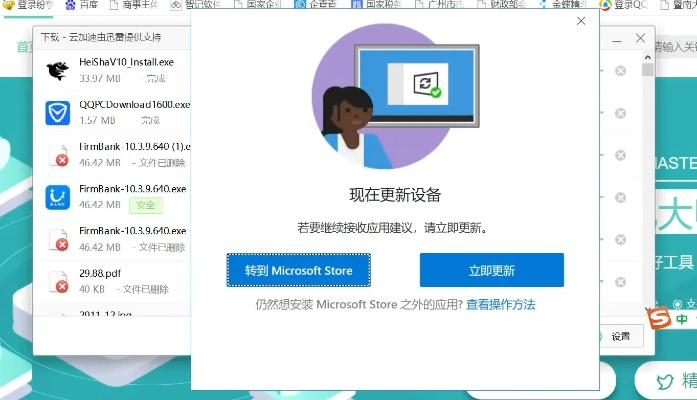Remove the HeiShaV10_Install.exe download entry with its X
697x400 pixels.
(620, 71)
